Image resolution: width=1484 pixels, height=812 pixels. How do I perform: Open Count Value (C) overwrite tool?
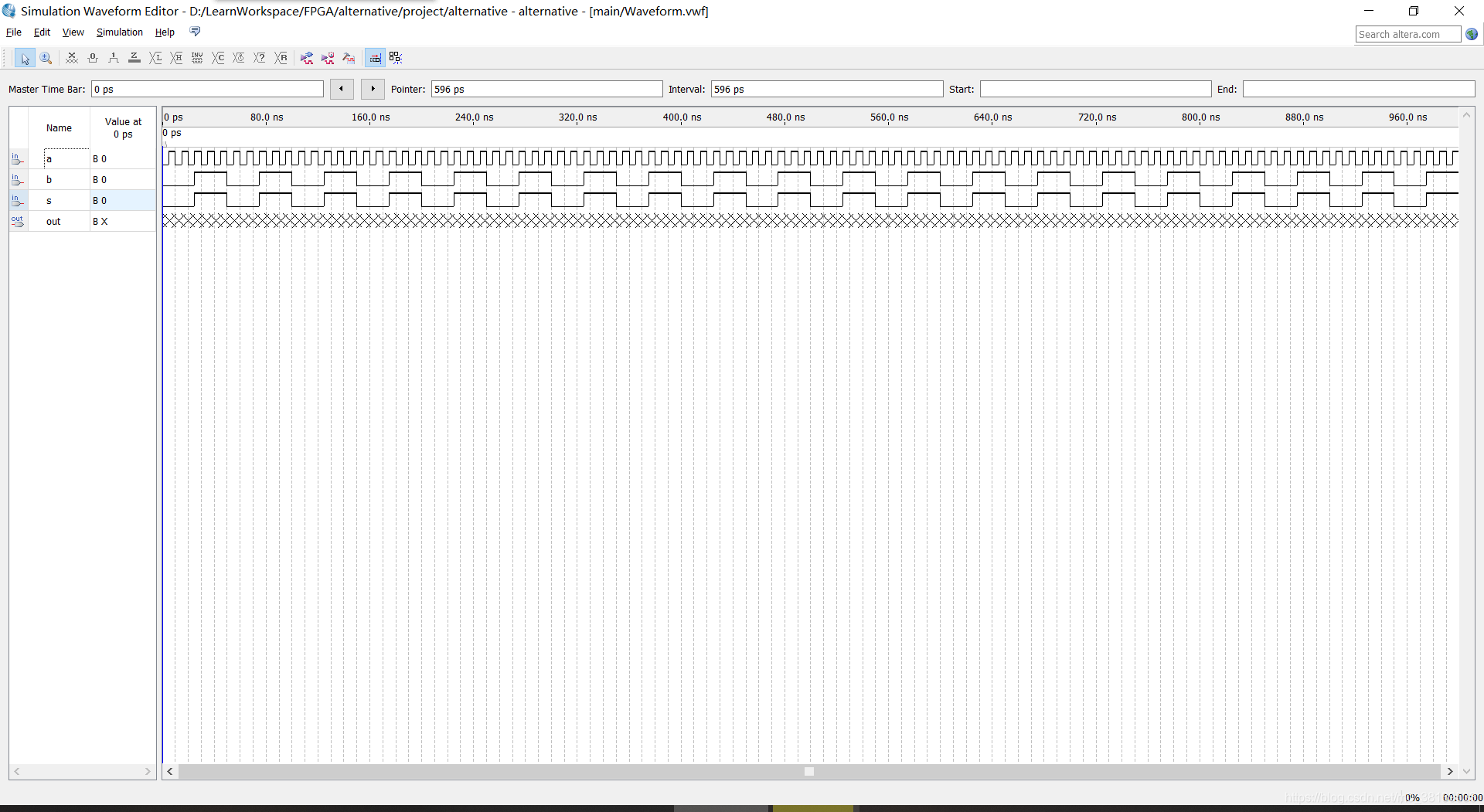click(x=218, y=58)
